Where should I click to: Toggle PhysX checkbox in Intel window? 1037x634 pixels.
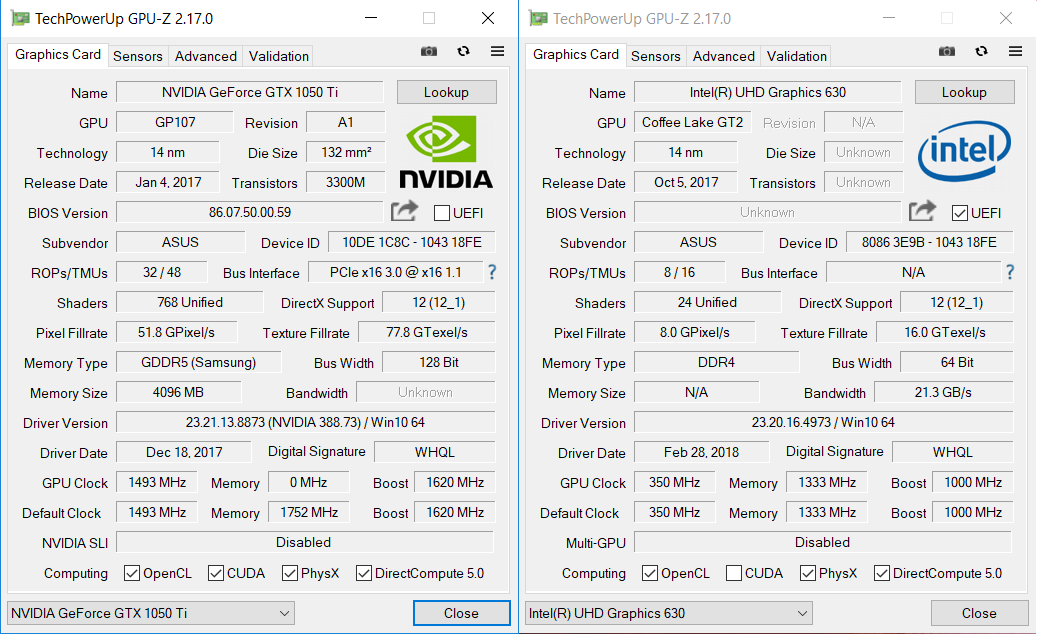[808, 573]
